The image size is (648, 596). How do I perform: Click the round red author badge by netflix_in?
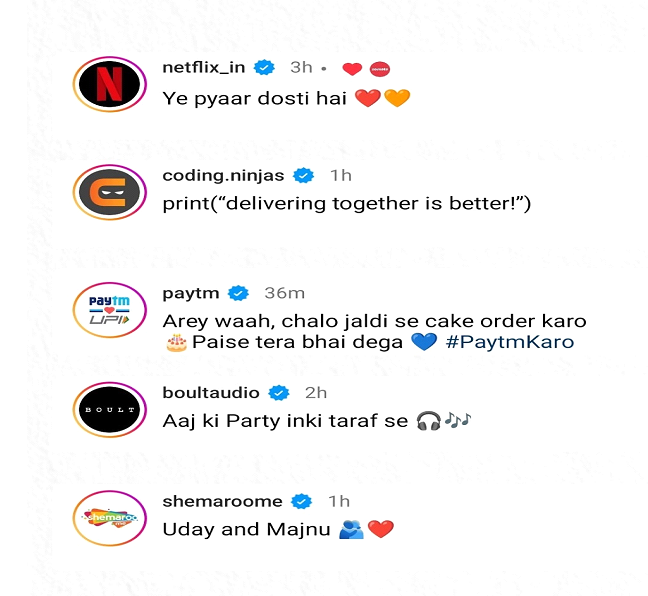click(379, 69)
